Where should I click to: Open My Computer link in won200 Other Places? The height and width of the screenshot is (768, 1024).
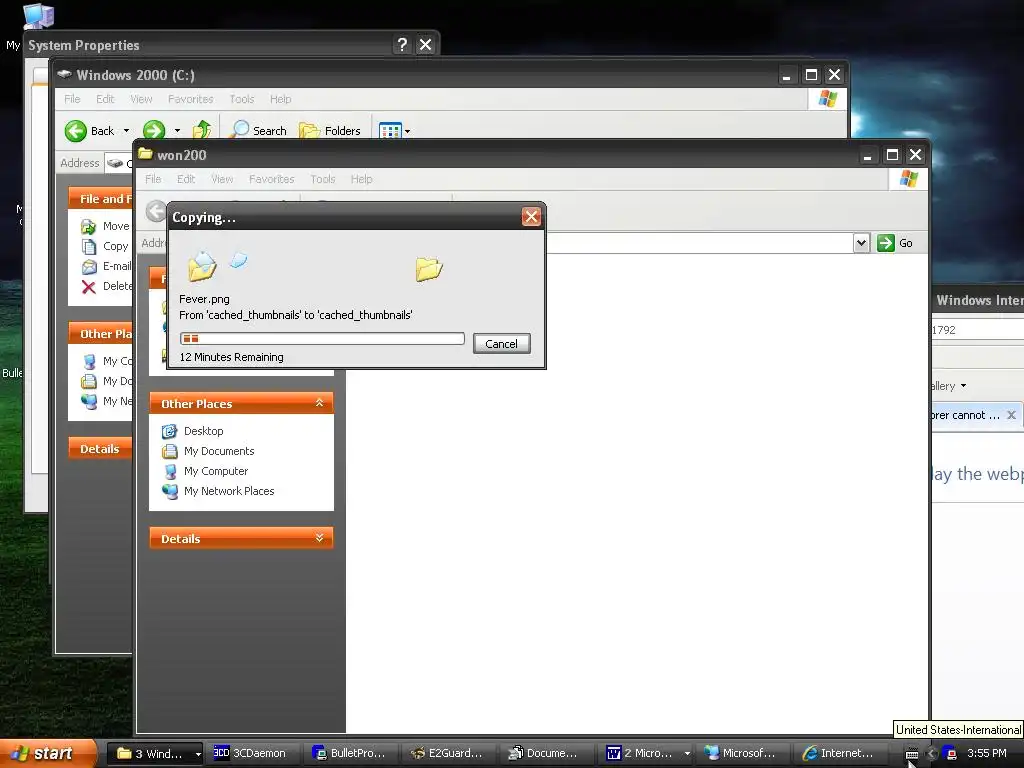pos(216,471)
